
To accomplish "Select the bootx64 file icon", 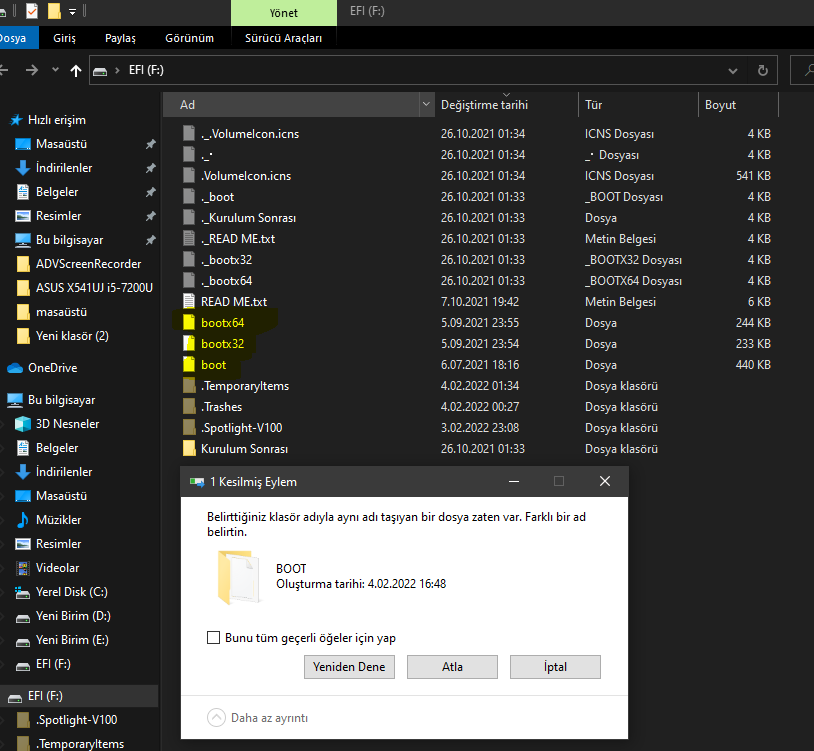I will pyautogui.click(x=189, y=323).
